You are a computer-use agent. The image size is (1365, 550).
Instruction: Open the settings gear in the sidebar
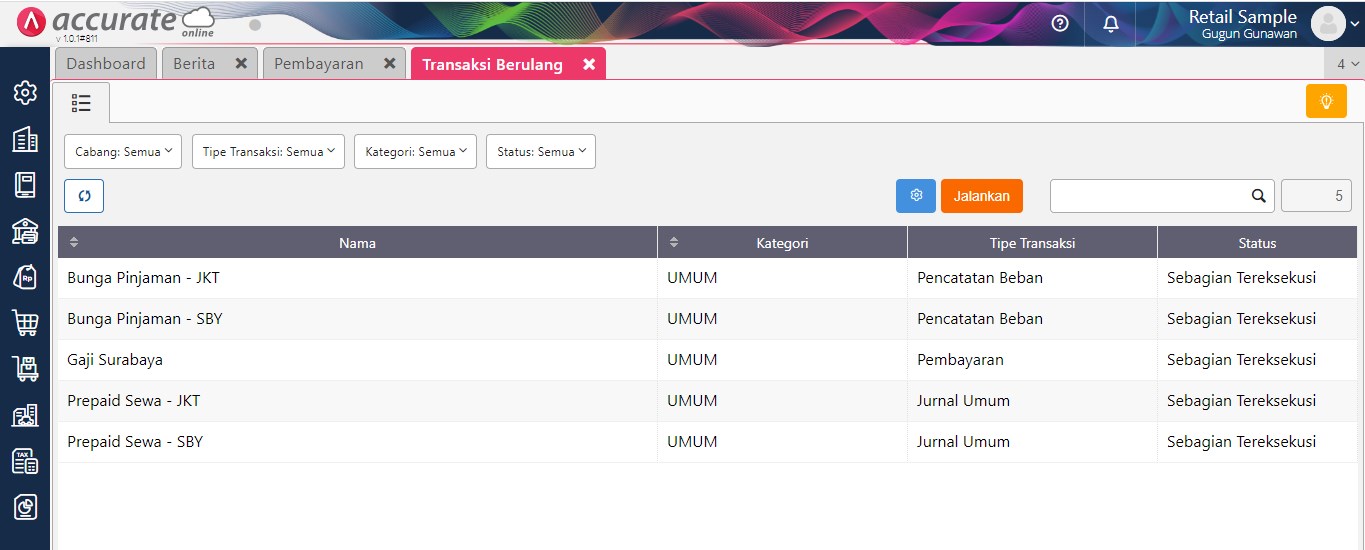[x=25, y=93]
